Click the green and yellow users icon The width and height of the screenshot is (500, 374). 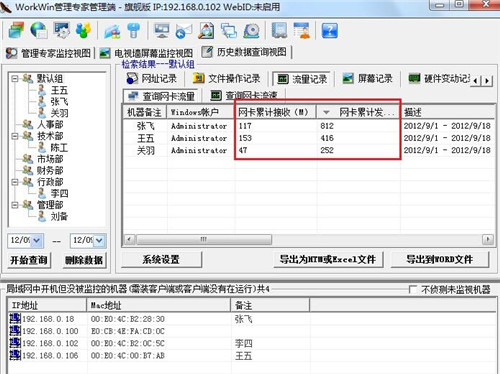coord(83,31)
